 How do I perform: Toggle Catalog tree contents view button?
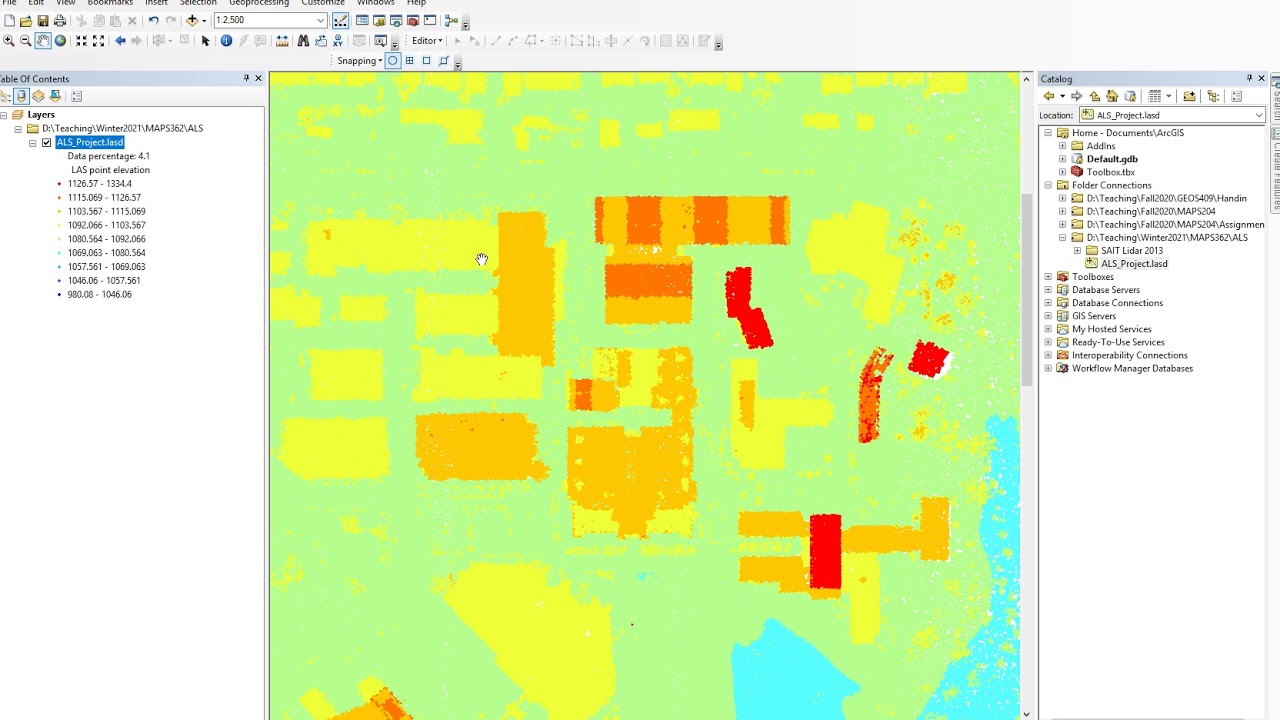(x=1212, y=96)
